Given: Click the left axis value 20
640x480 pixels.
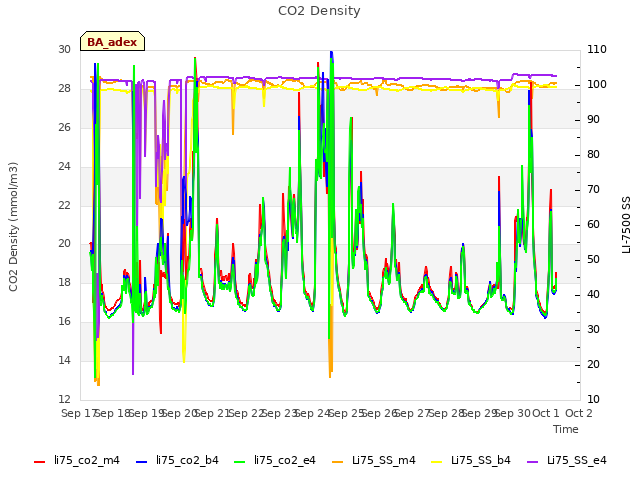Looking at the screenshot, I should (64, 244).
